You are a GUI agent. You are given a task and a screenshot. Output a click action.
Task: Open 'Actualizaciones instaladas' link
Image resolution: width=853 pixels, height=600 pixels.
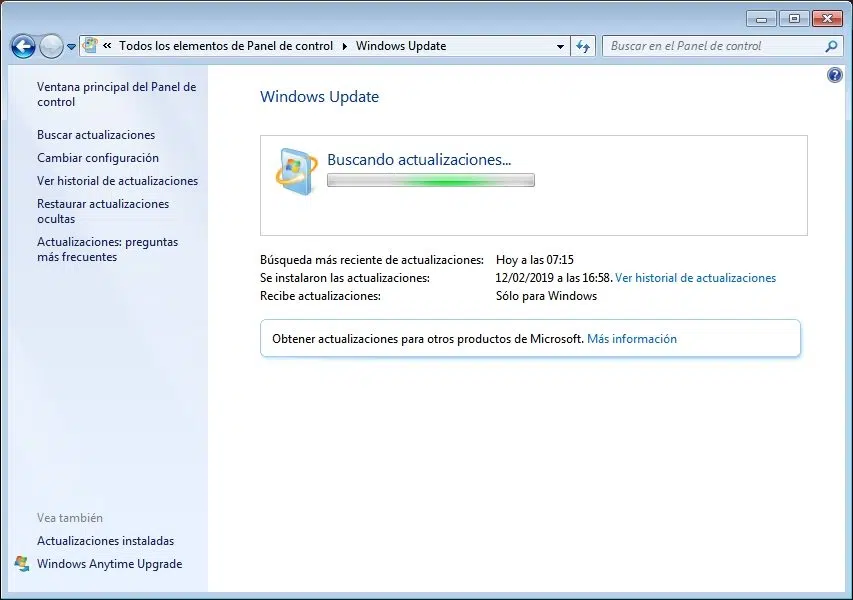(x=106, y=541)
